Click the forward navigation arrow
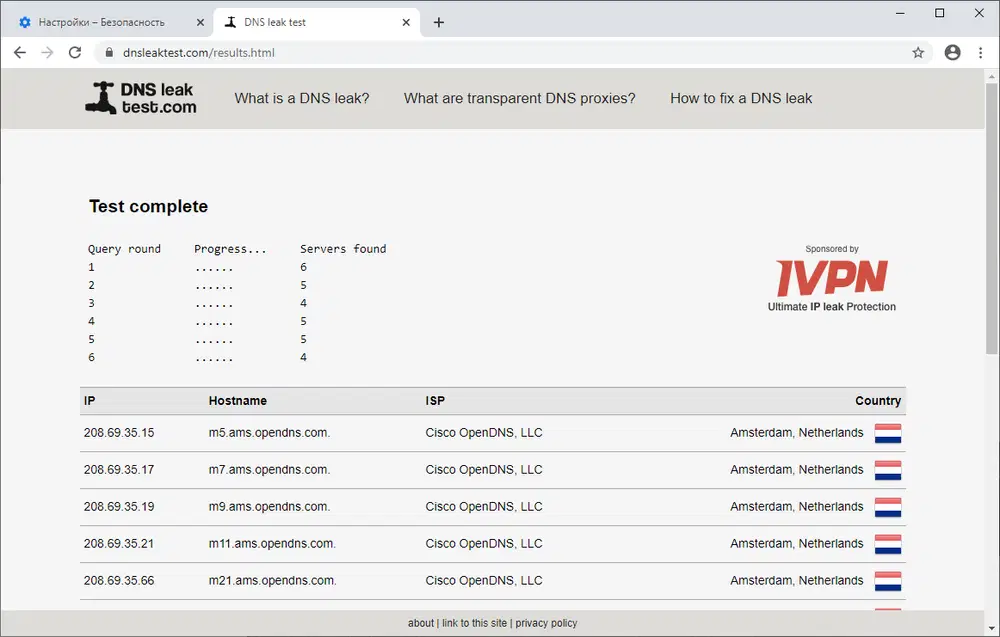 (47, 52)
